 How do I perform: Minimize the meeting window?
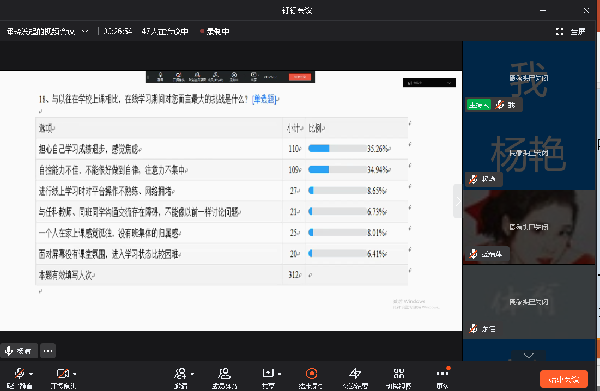tap(543, 11)
